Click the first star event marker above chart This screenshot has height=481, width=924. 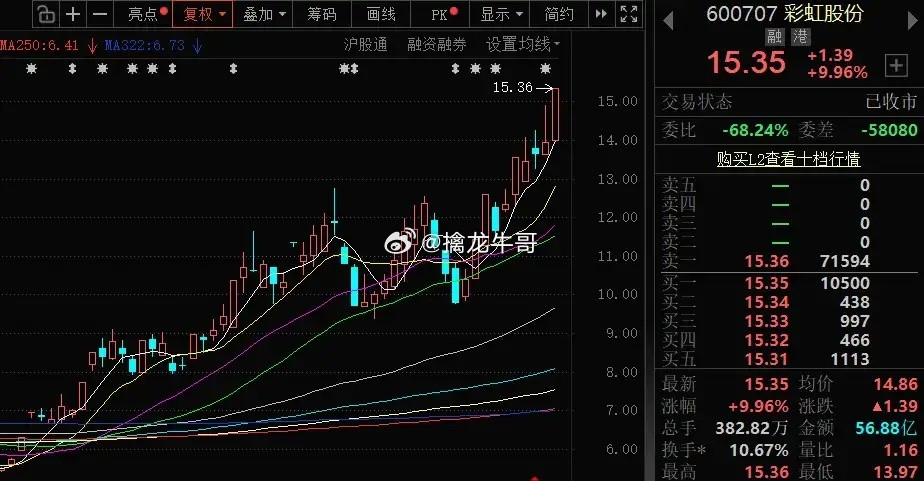(32, 69)
